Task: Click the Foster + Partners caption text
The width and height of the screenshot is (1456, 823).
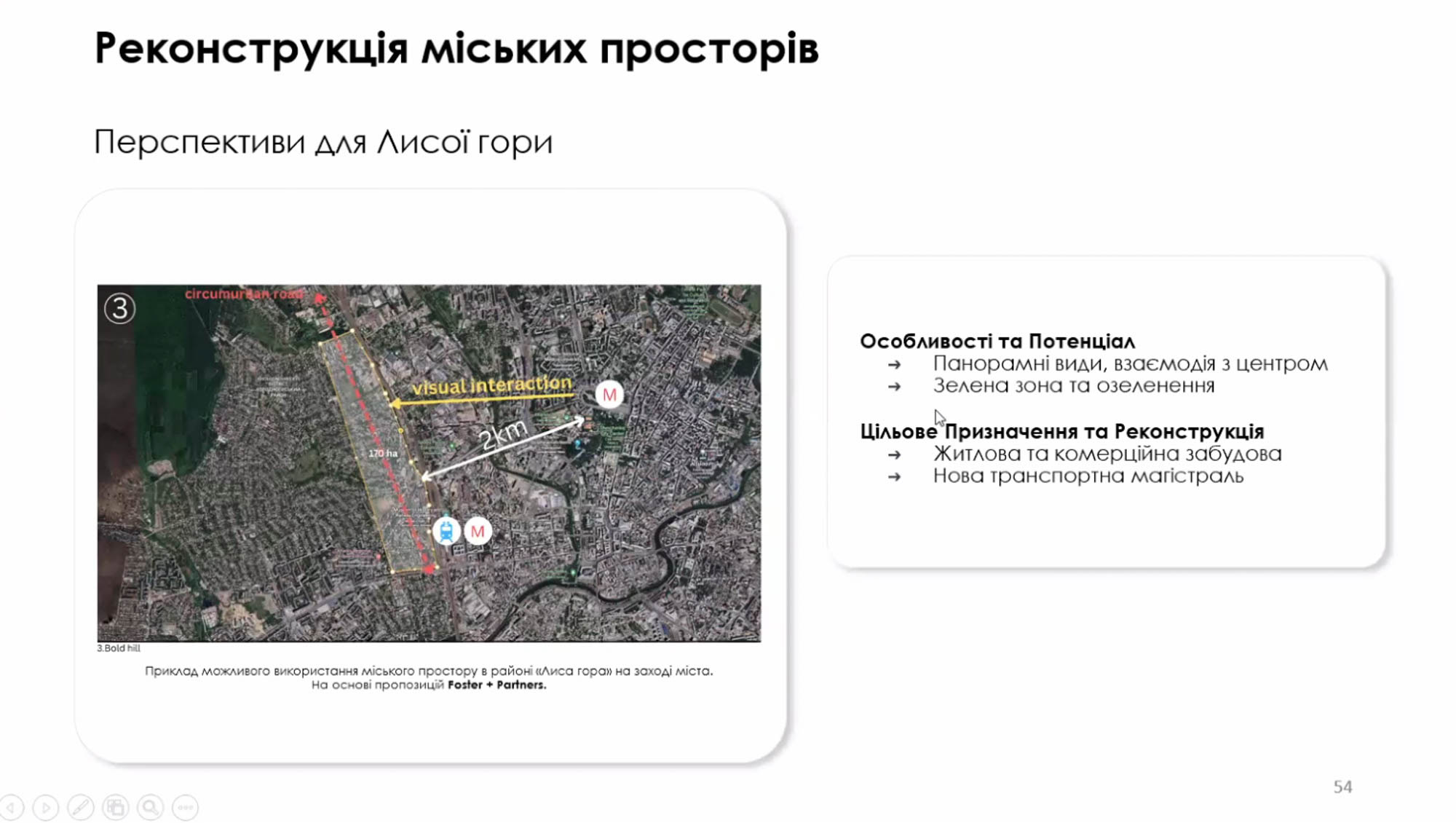Action: pyautogui.click(x=496, y=685)
